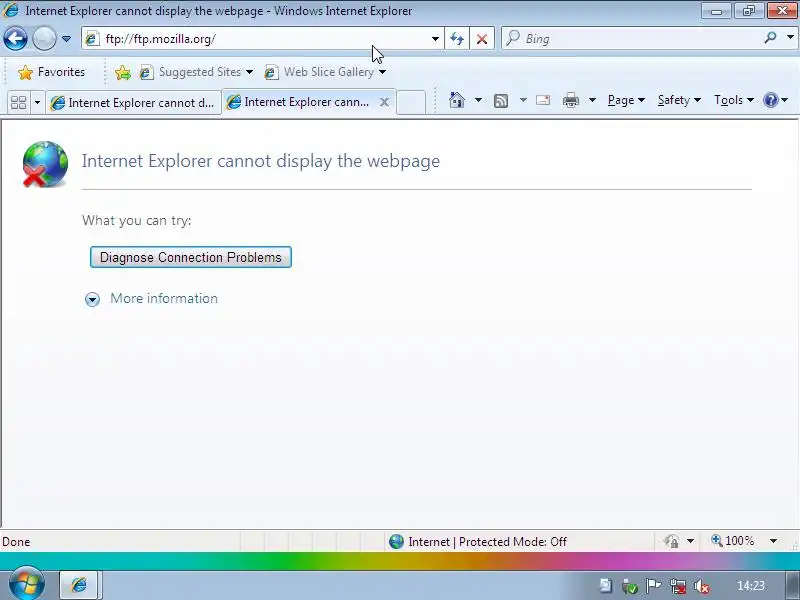Expand the Print options dropdown arrow
The width and height of the screenshot is (800, 600).
pyautogui.click(x=592, y=100)
